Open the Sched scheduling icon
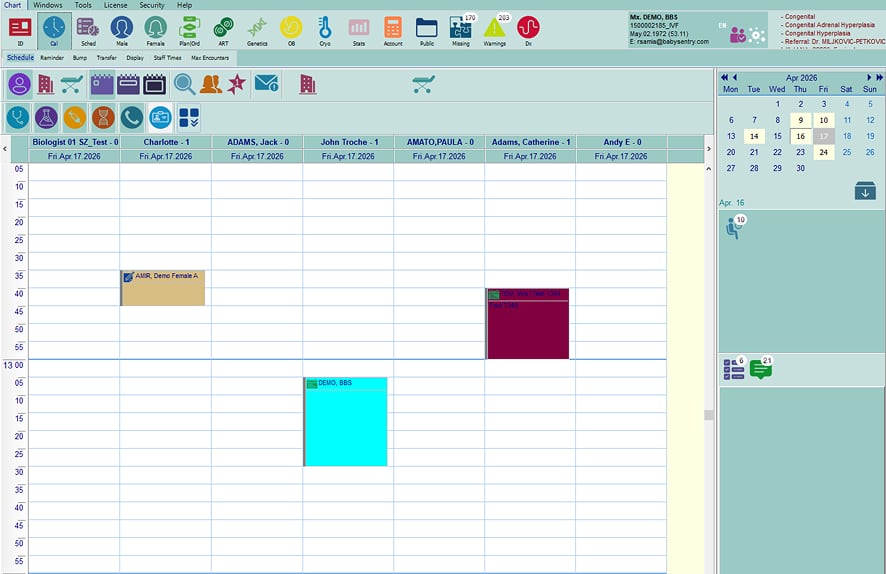 pos(88,31)
